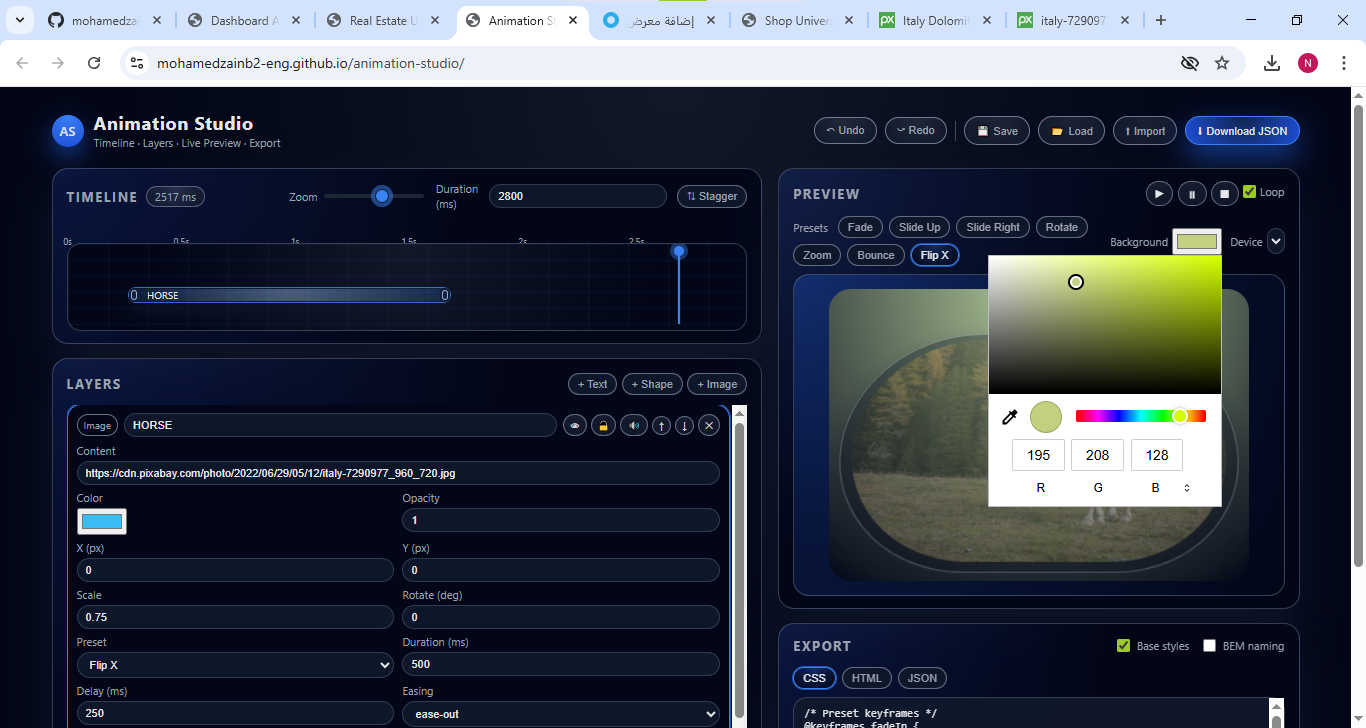The height and width of the screenshot is (728, 1366).
Task: Stop the animation preview
Action: (x=1225, y=194)
